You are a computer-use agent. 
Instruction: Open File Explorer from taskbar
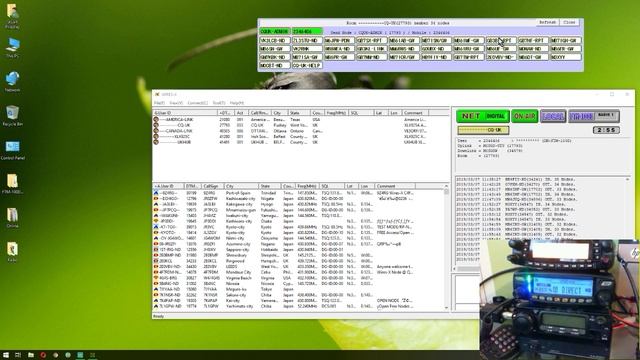31,355
